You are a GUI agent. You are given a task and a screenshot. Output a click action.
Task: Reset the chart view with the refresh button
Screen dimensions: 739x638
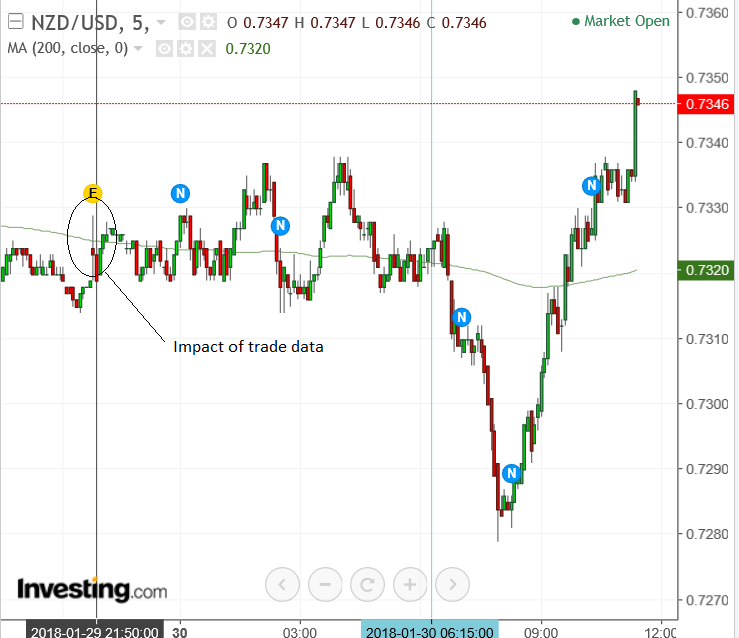367,584
